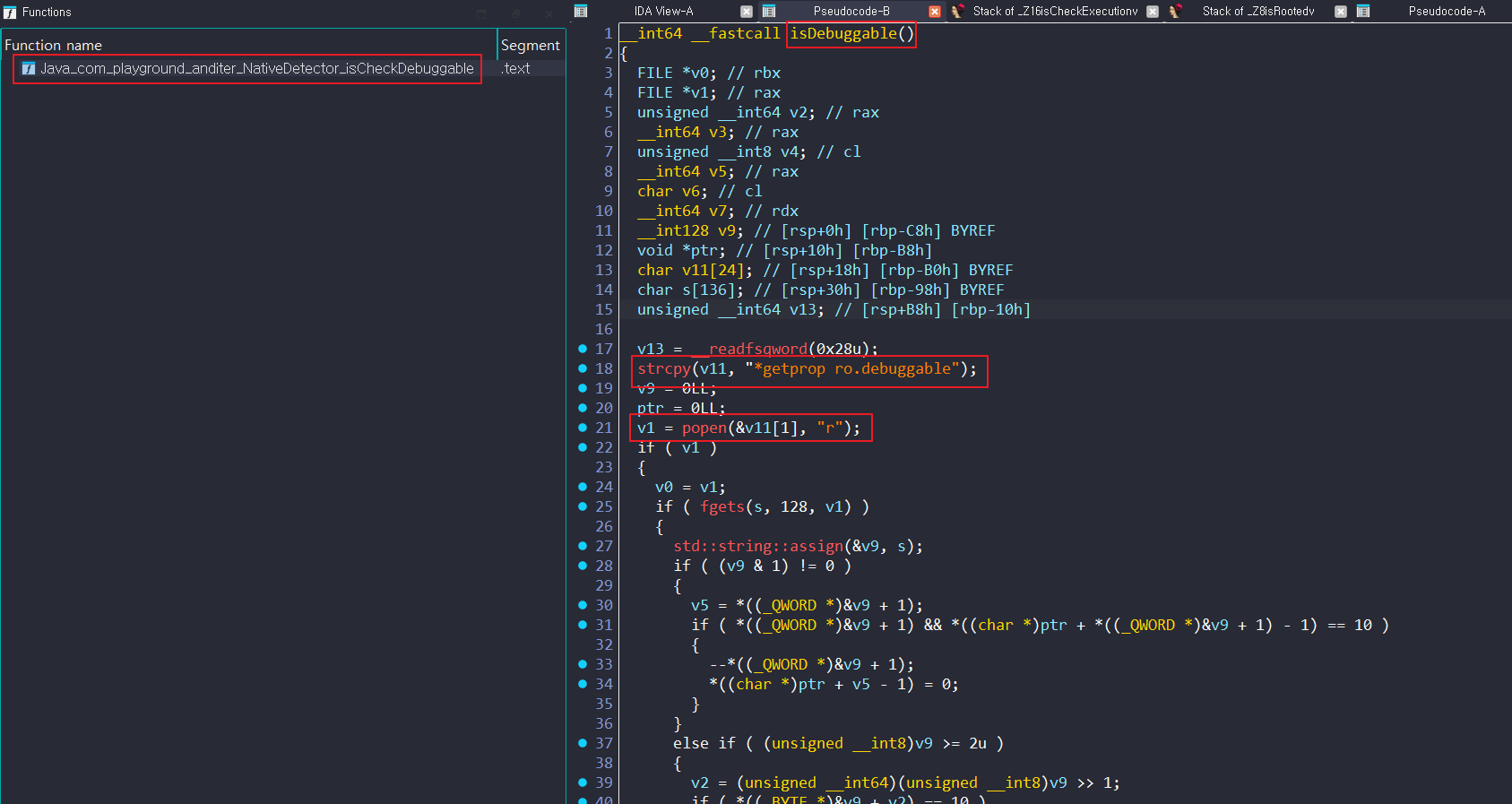Image resolution: width=1512 pixels, height=804 pixels.
Task: Click the '// rbx' comment on line 3
Action: pos(754,73)
